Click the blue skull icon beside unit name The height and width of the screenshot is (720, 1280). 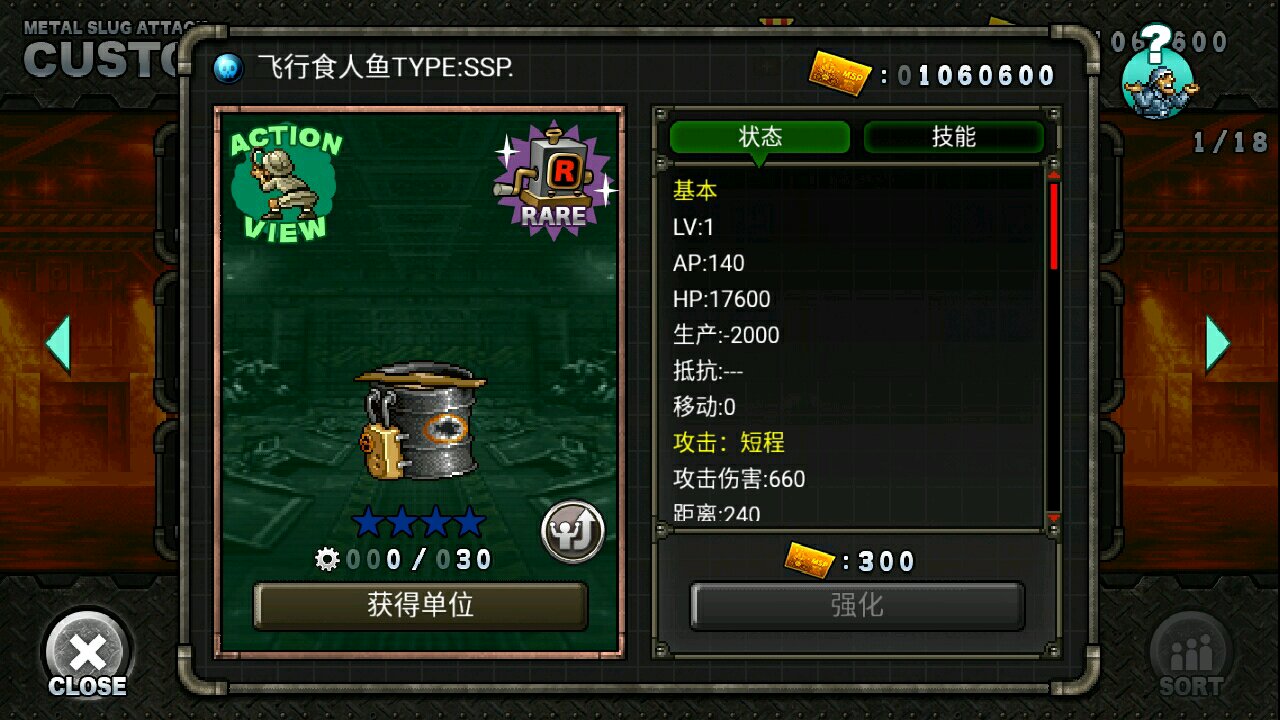click(229, 68)
